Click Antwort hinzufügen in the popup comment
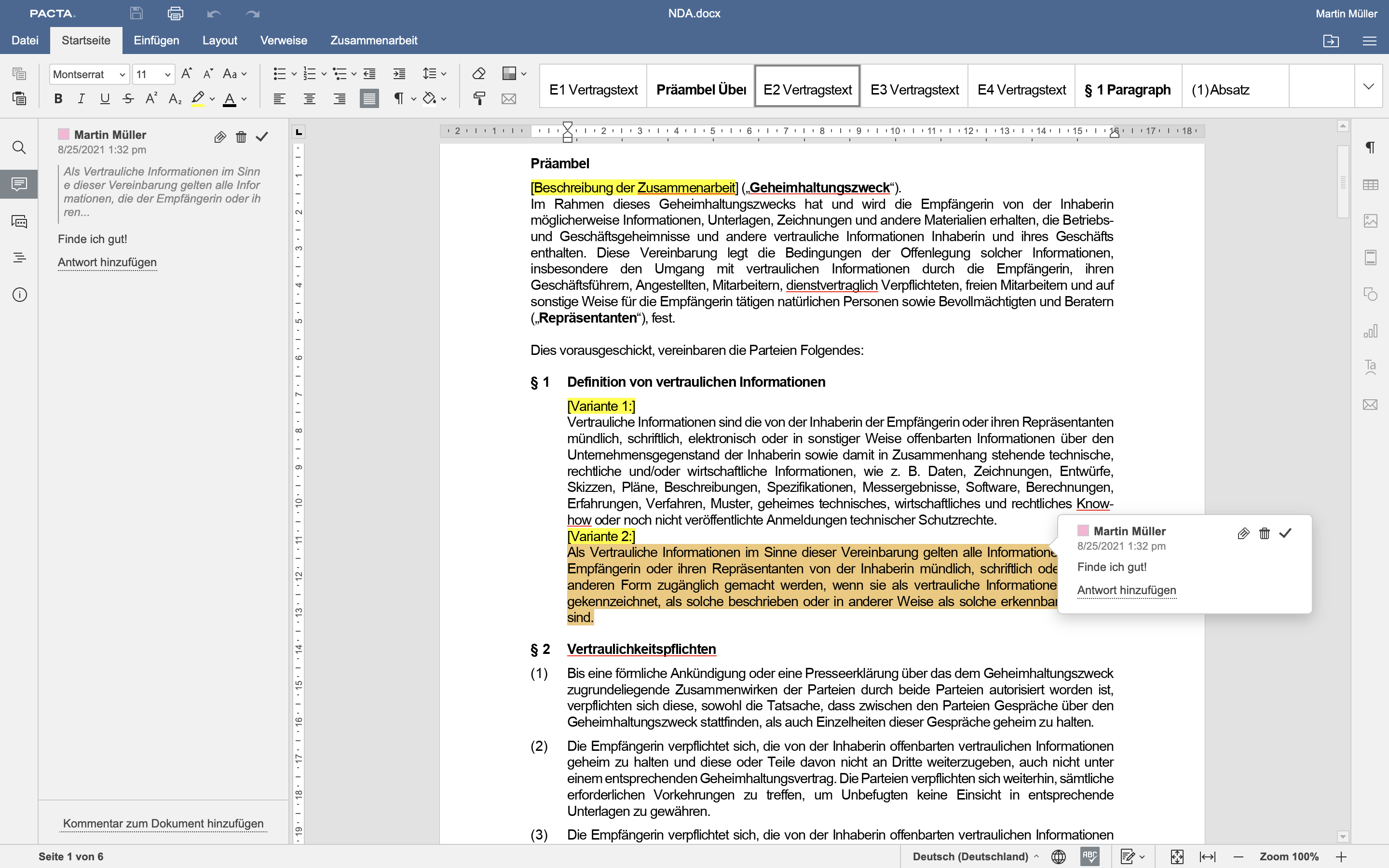Screen dimensions: 1389x868 click(1126, 590)
